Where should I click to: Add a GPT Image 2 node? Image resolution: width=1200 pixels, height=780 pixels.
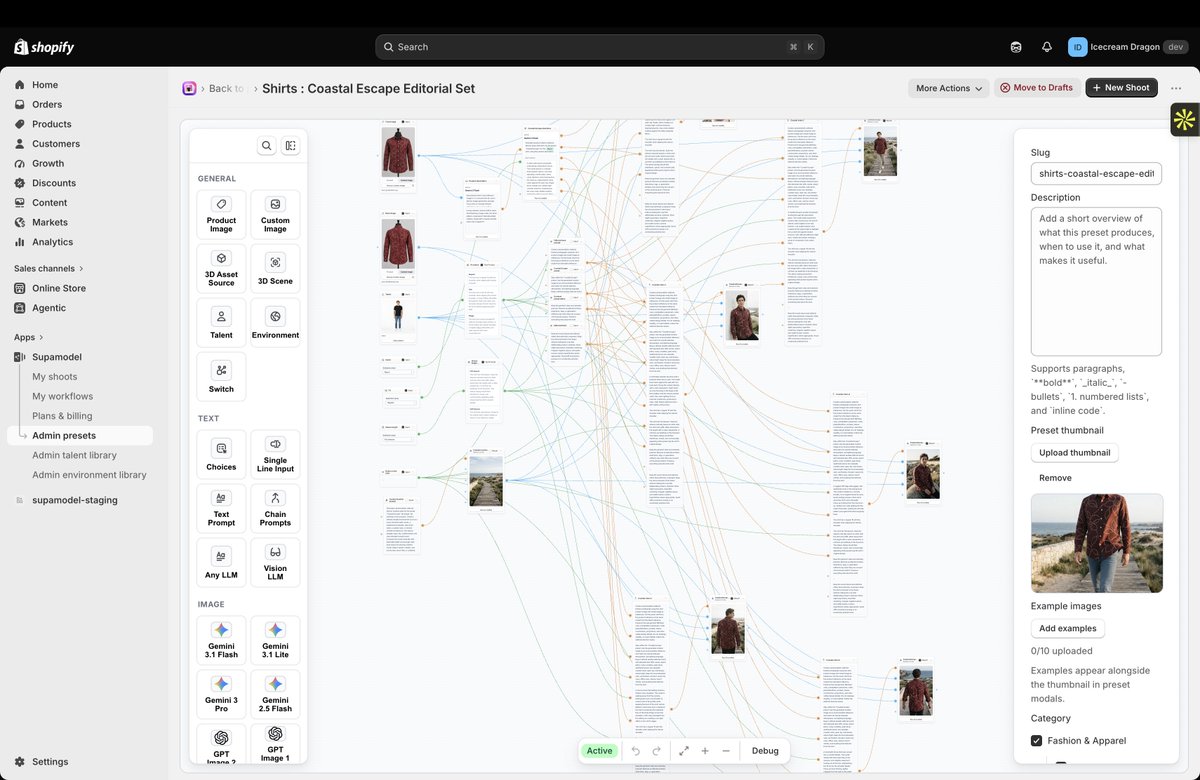221,745
